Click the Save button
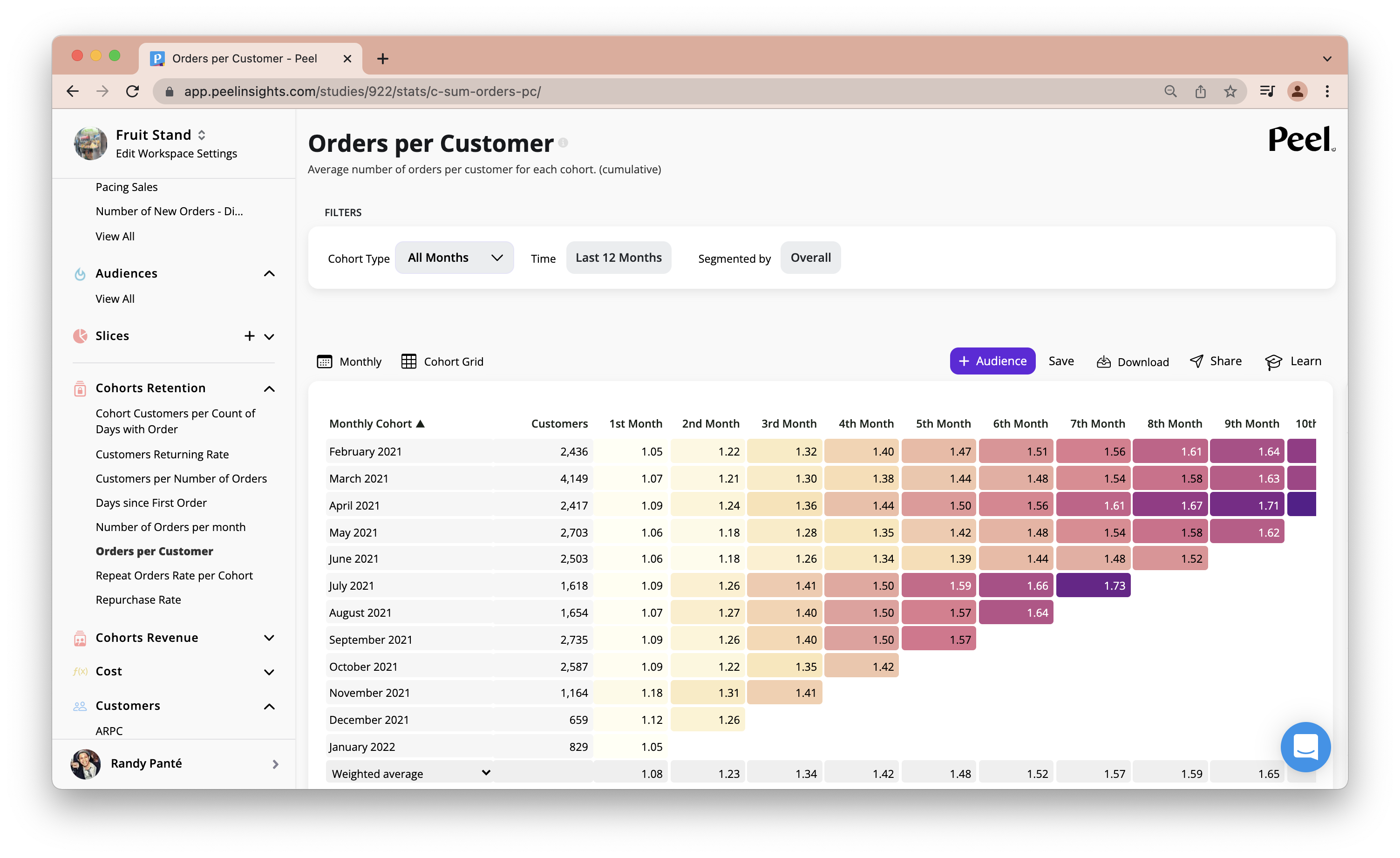Image resolution: width=1400 pixels, height=858 pixels. pyautogui.click(x=1061, y=361)
